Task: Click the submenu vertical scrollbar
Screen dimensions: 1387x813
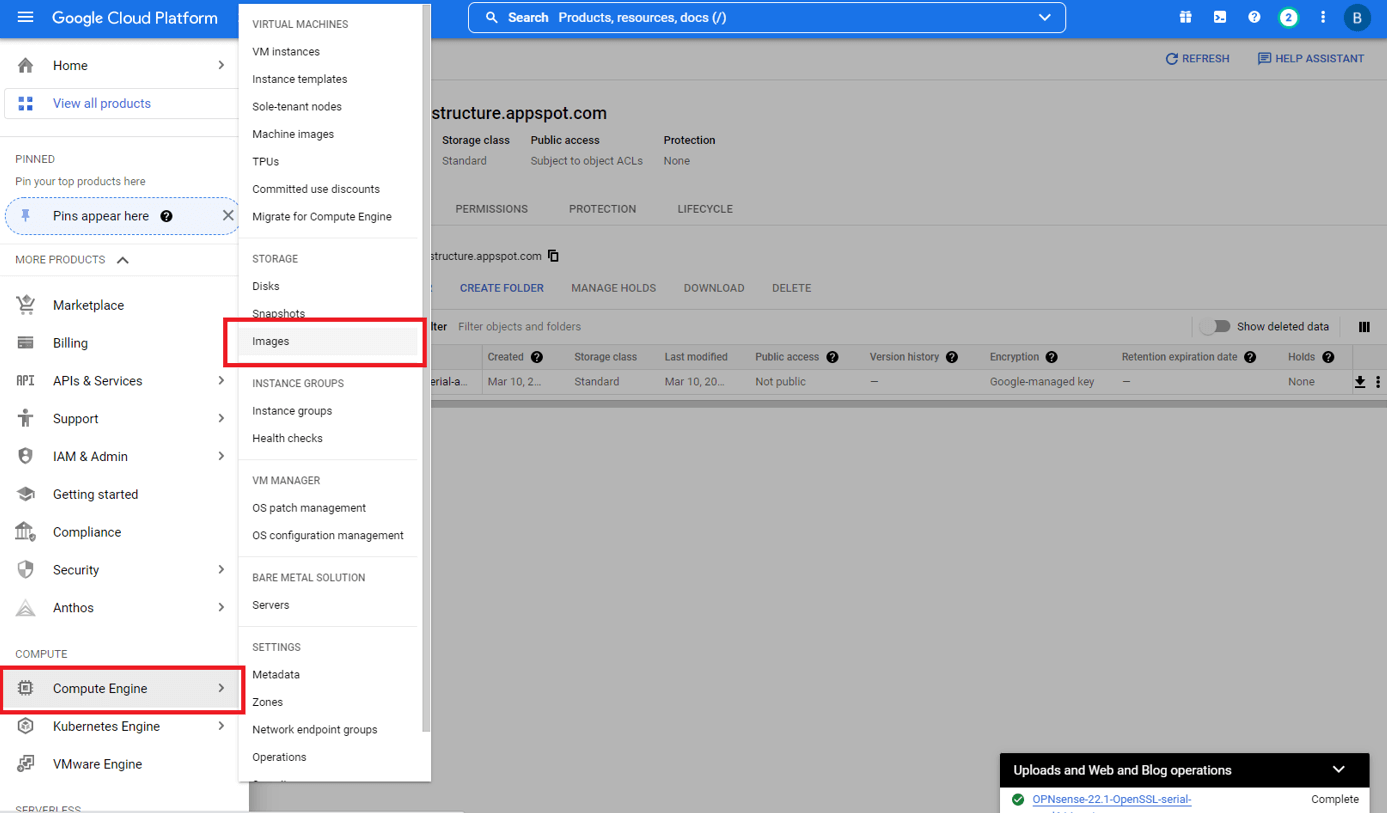Action: pyautogui.click(x=426, y=366)
